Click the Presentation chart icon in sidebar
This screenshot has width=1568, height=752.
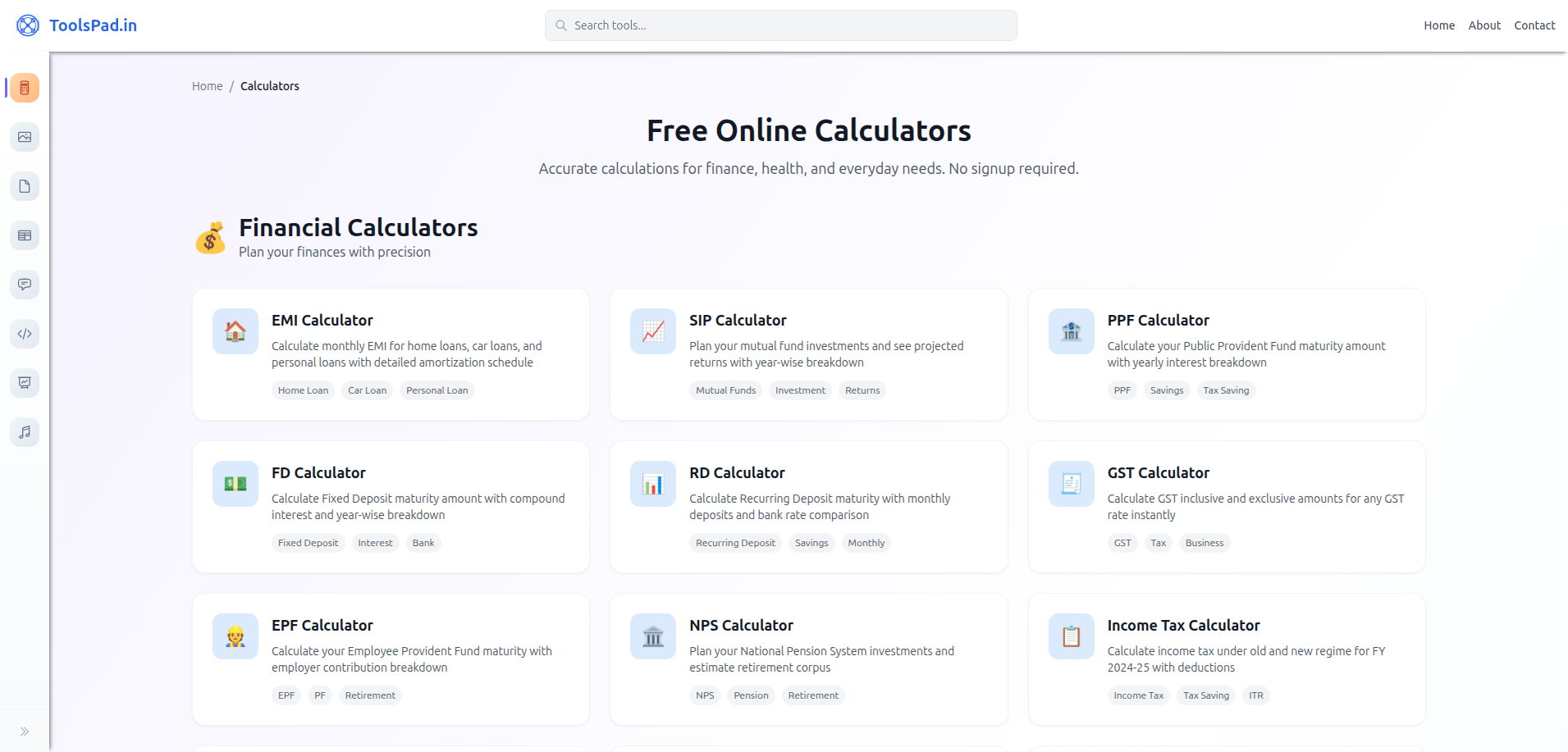[24, 383]
